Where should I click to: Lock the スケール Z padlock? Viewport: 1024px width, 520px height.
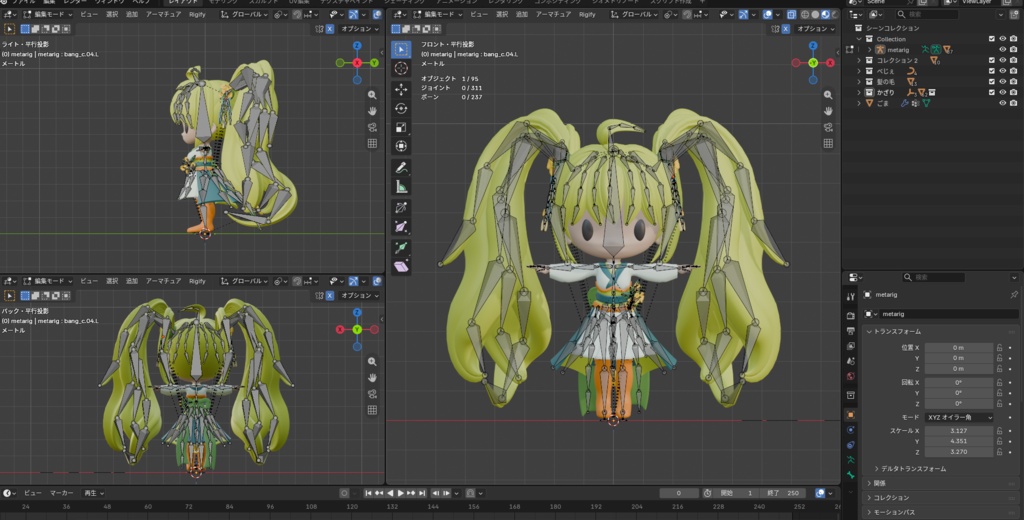[999, 451]
